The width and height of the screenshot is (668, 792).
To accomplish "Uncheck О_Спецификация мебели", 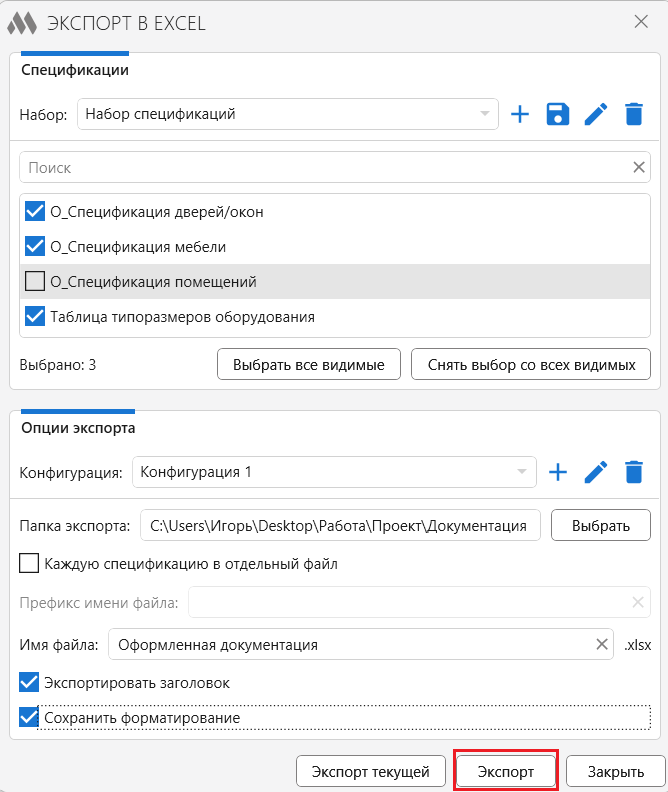I will [35, 247].
